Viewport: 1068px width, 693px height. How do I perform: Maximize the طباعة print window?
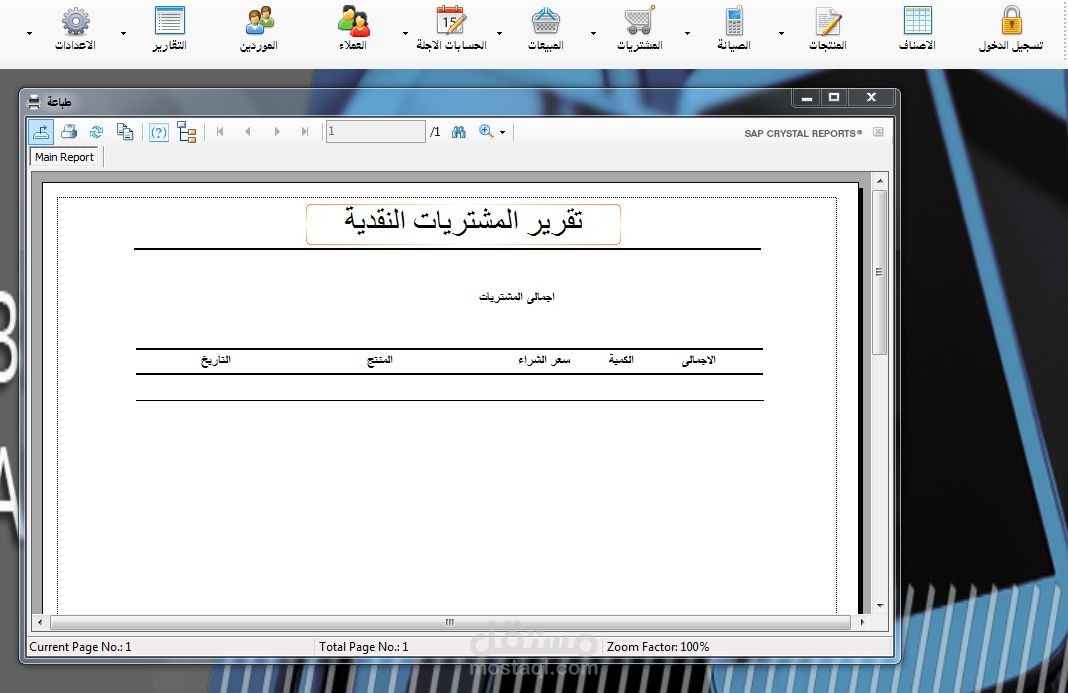[834, 97]
